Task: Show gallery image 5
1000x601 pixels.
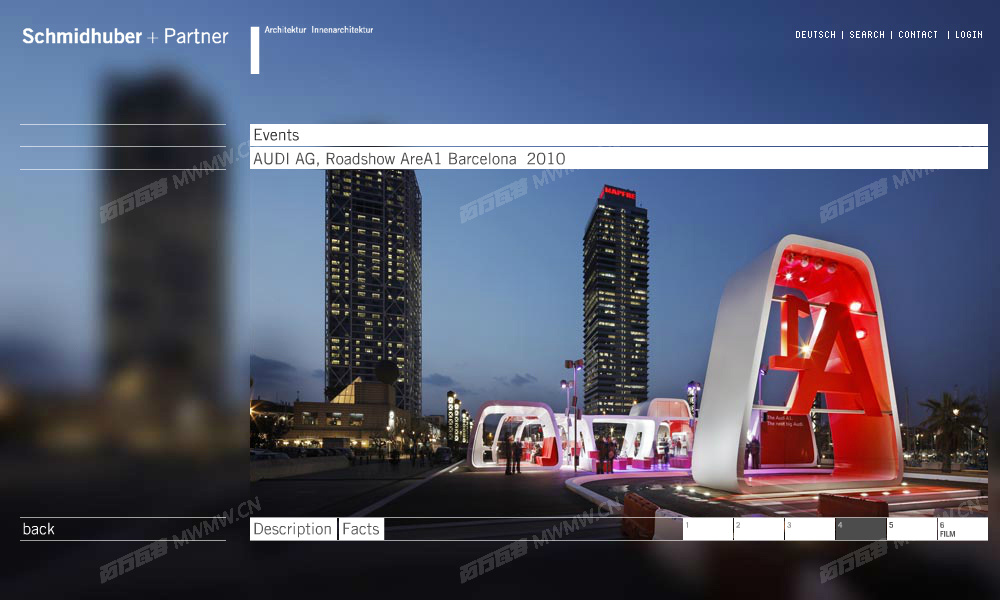Action: tap(912, 529)
